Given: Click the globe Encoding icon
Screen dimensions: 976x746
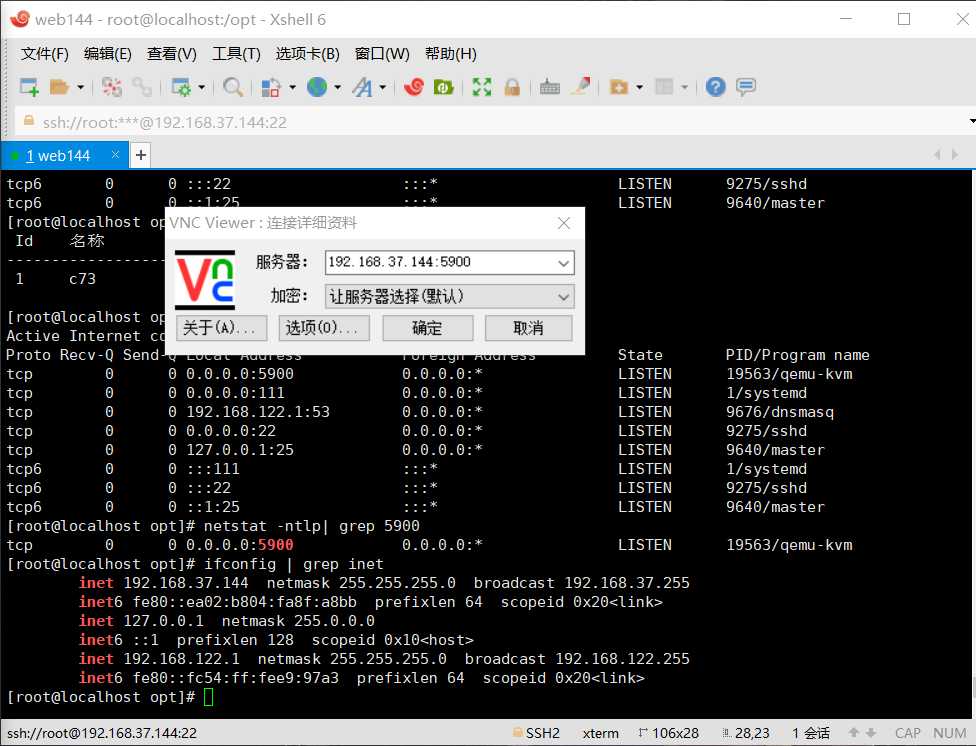Looking at the screenshot, I should coord(317,87).
